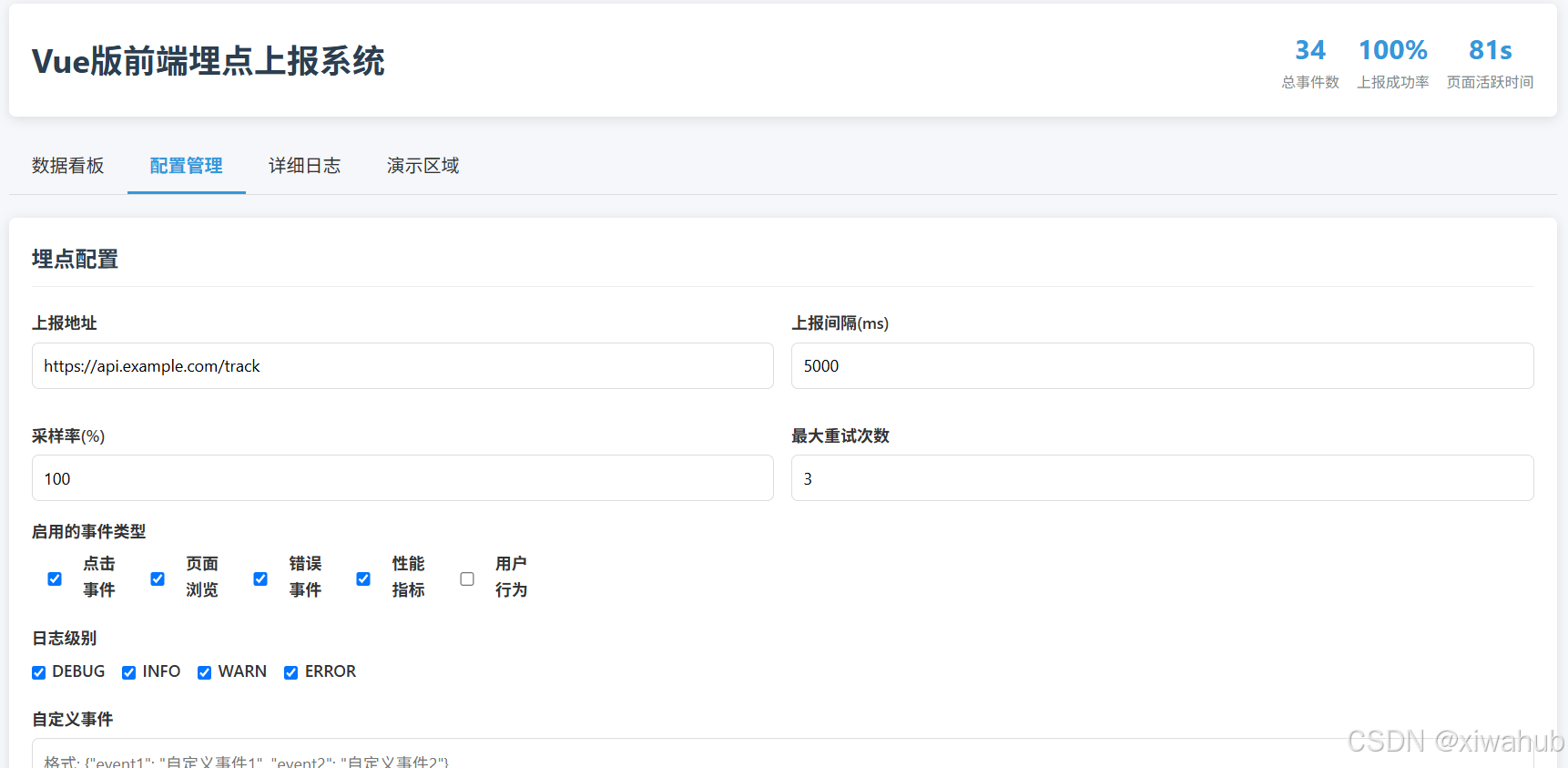Screen dimensions: 1568x768
Task: Toggle the 页面浏览 checkbox
Action: (x=158, y=579)
